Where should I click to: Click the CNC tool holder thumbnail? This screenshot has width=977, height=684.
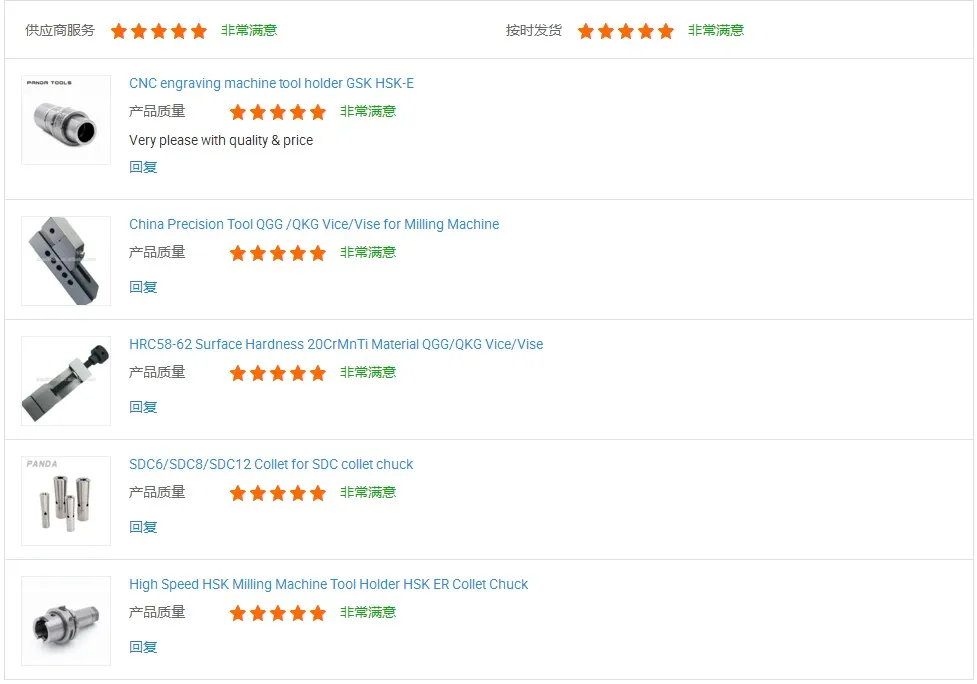point(66,120)
